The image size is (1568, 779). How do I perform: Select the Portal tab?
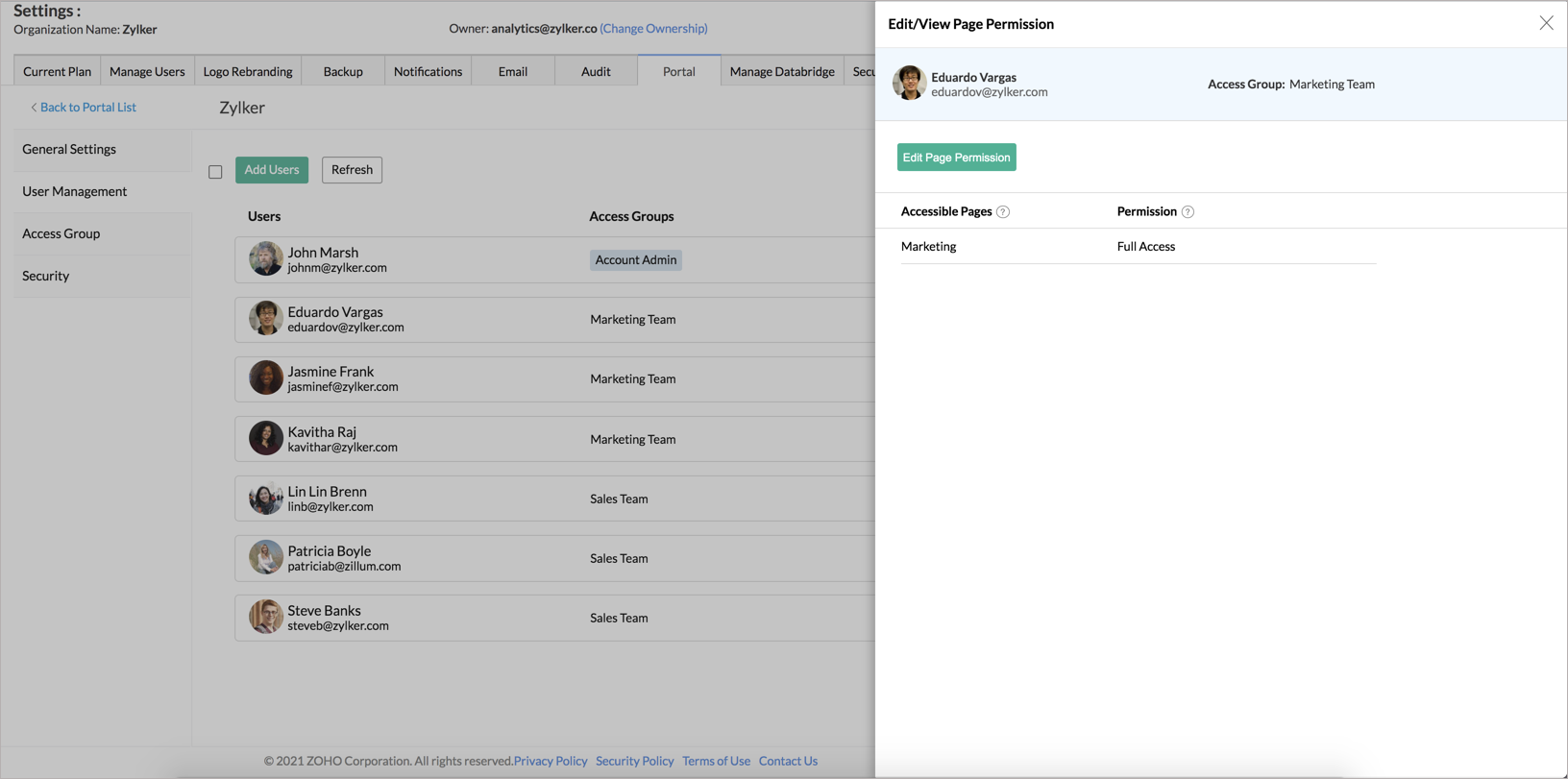[x=679, y=71]
